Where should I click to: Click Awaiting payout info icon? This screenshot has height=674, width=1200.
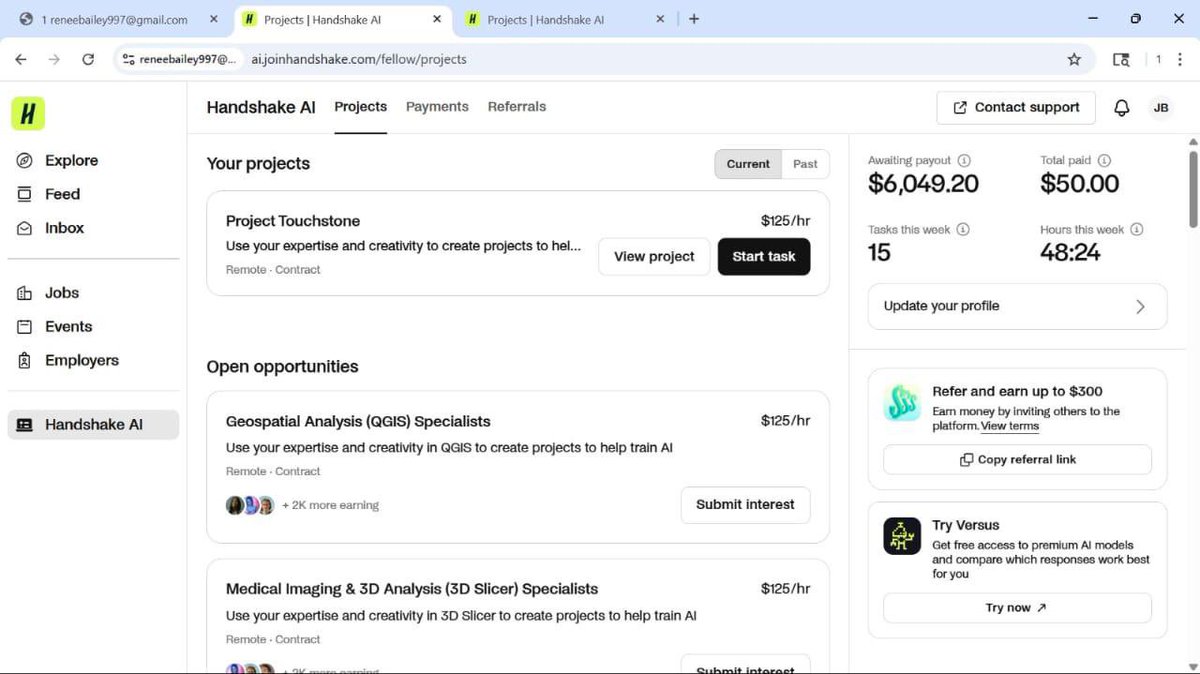964,160
